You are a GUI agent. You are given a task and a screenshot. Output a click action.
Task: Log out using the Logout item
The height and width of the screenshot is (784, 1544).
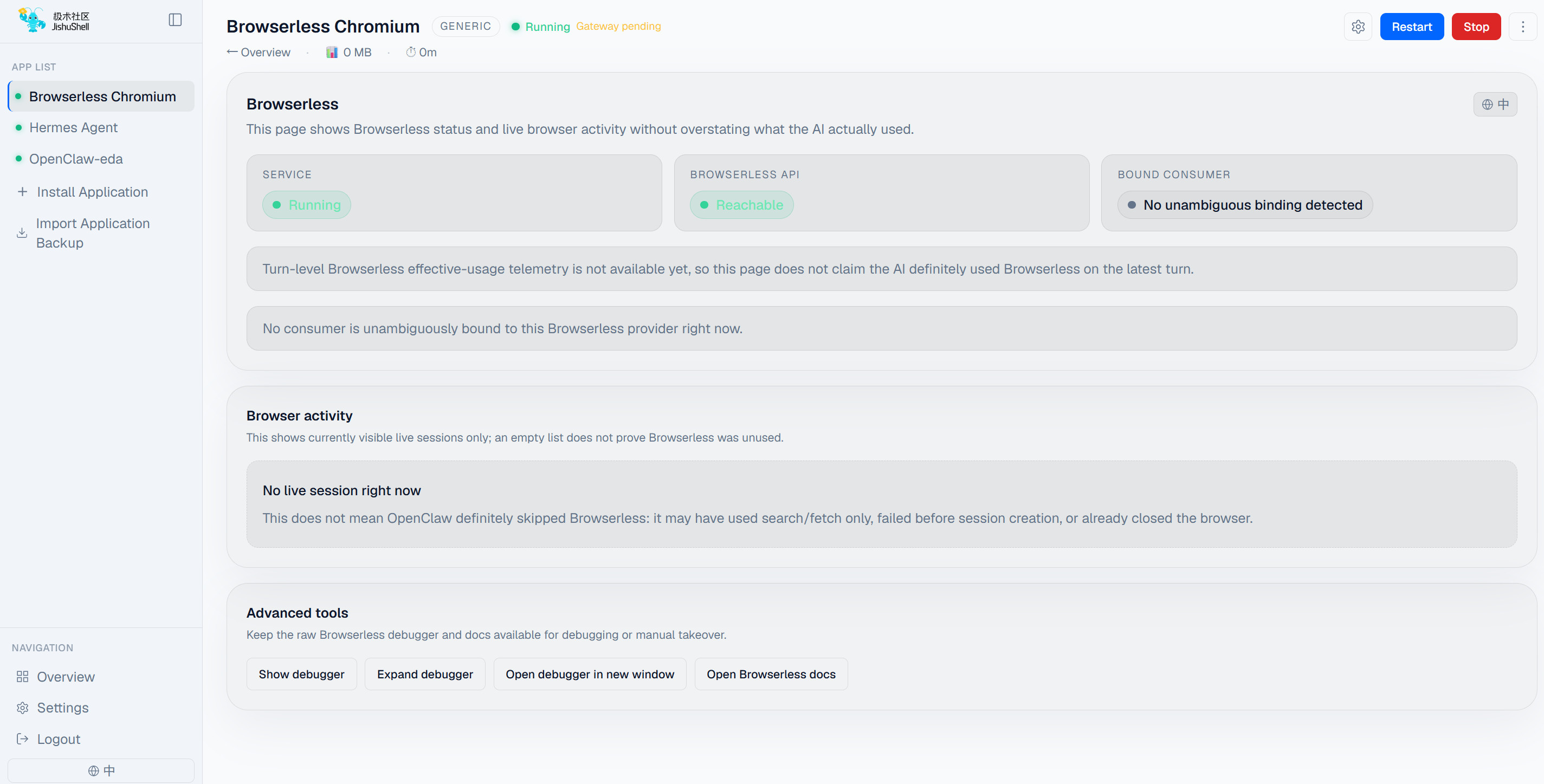[x=101, y=739]
